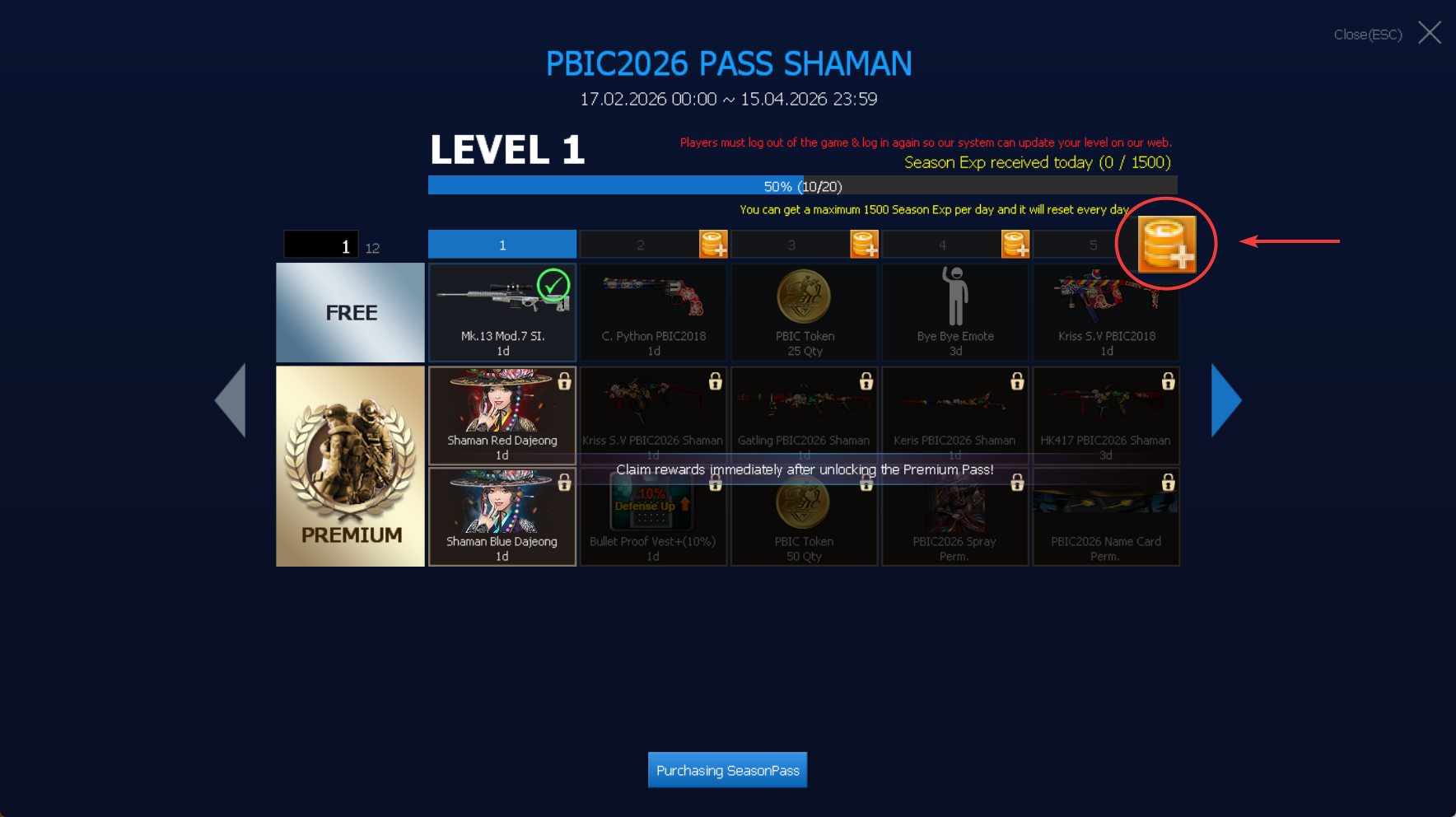Select level 5 tab header
The width and height of the screenshot is (1456, 817).
tap(1093, 245)
